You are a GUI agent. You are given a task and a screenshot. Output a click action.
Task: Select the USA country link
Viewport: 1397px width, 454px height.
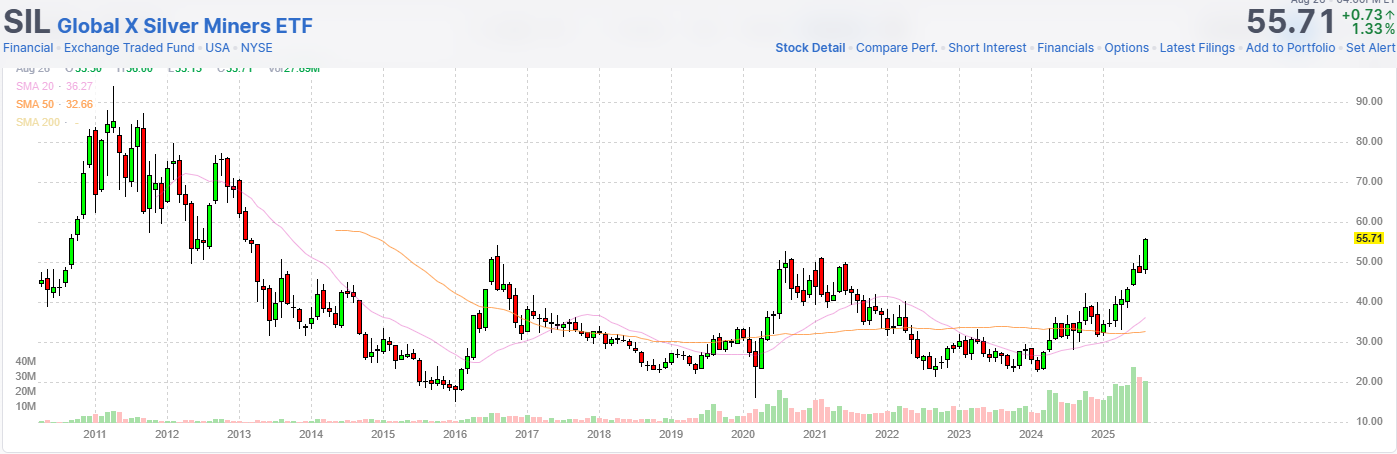point(217,48)
